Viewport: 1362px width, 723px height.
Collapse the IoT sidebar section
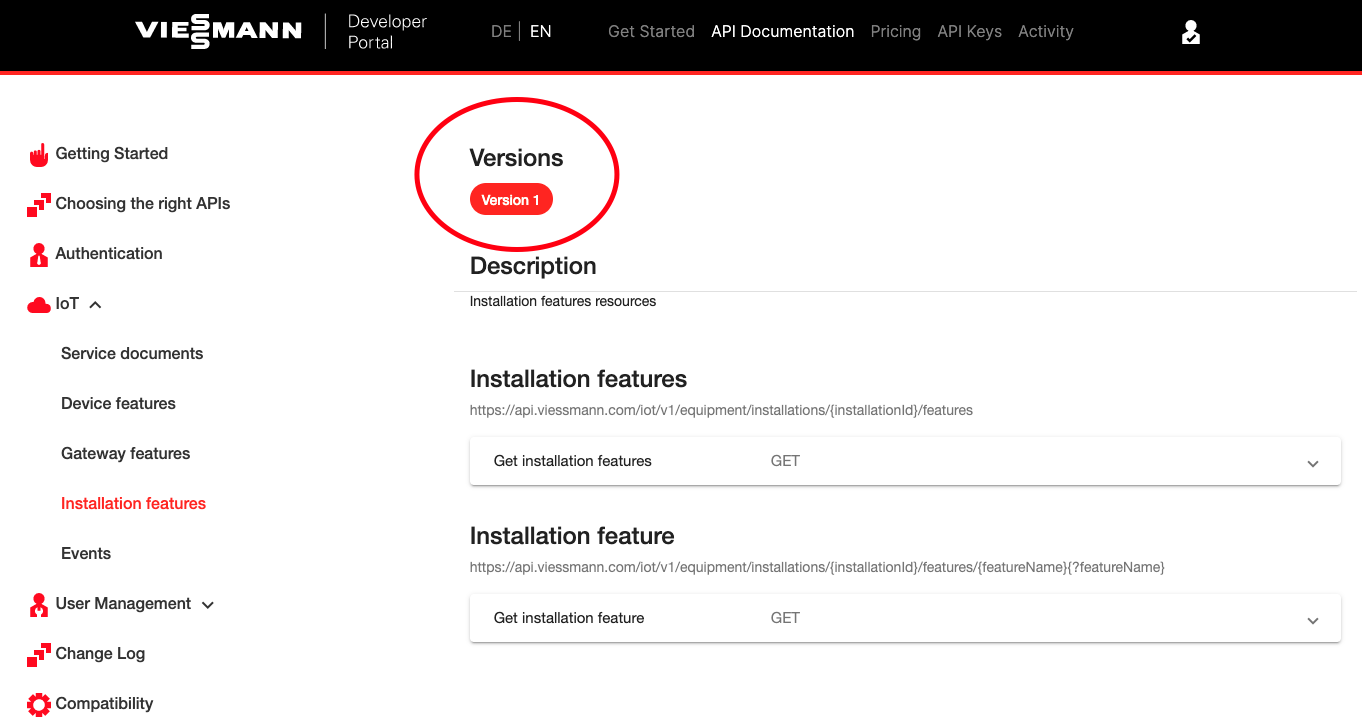96,304
